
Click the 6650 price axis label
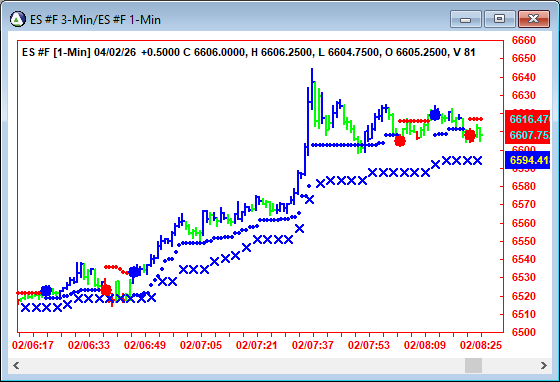point(524,58)
